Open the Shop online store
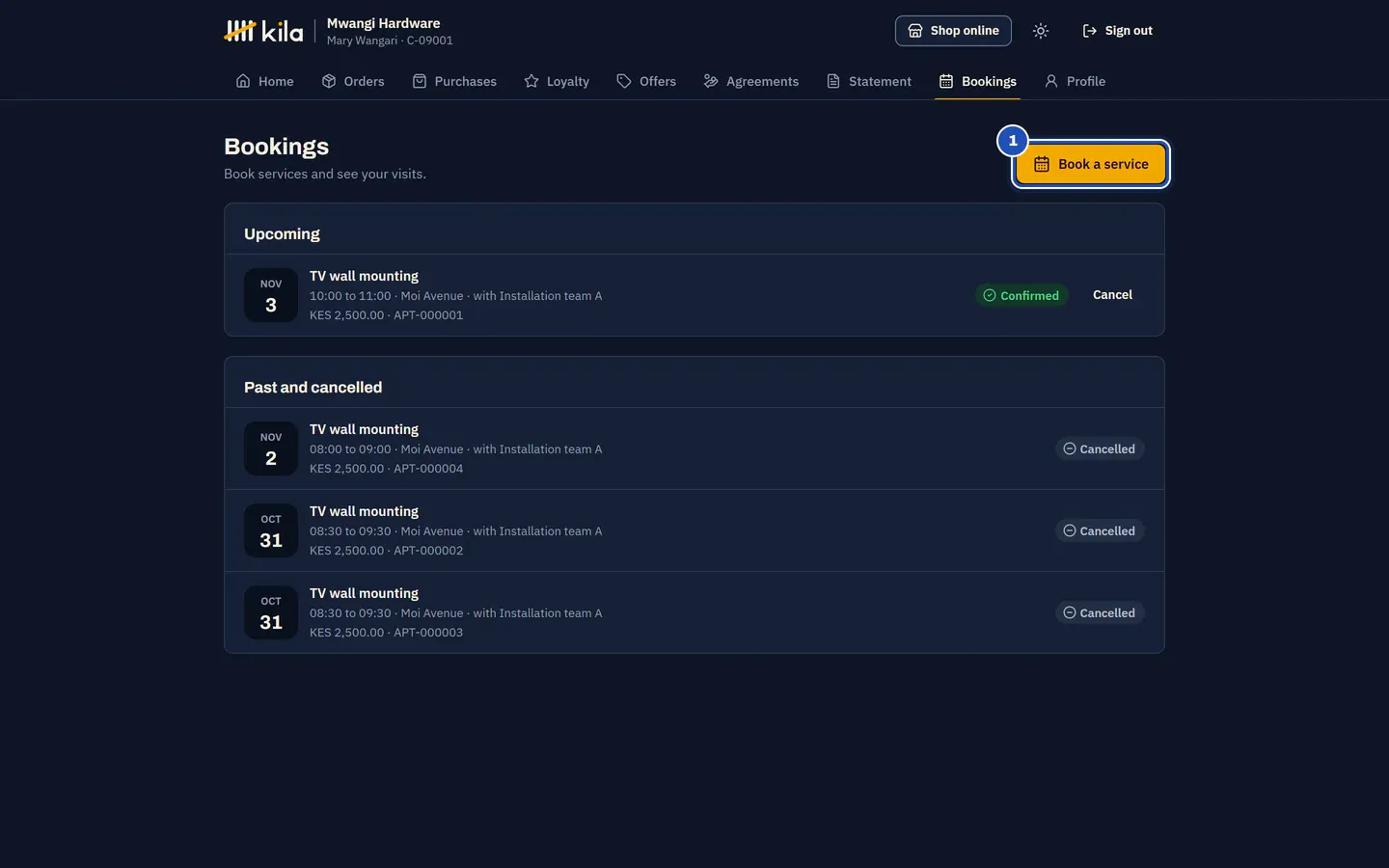This screenshot has height=868, width=1389. point(953,31)
